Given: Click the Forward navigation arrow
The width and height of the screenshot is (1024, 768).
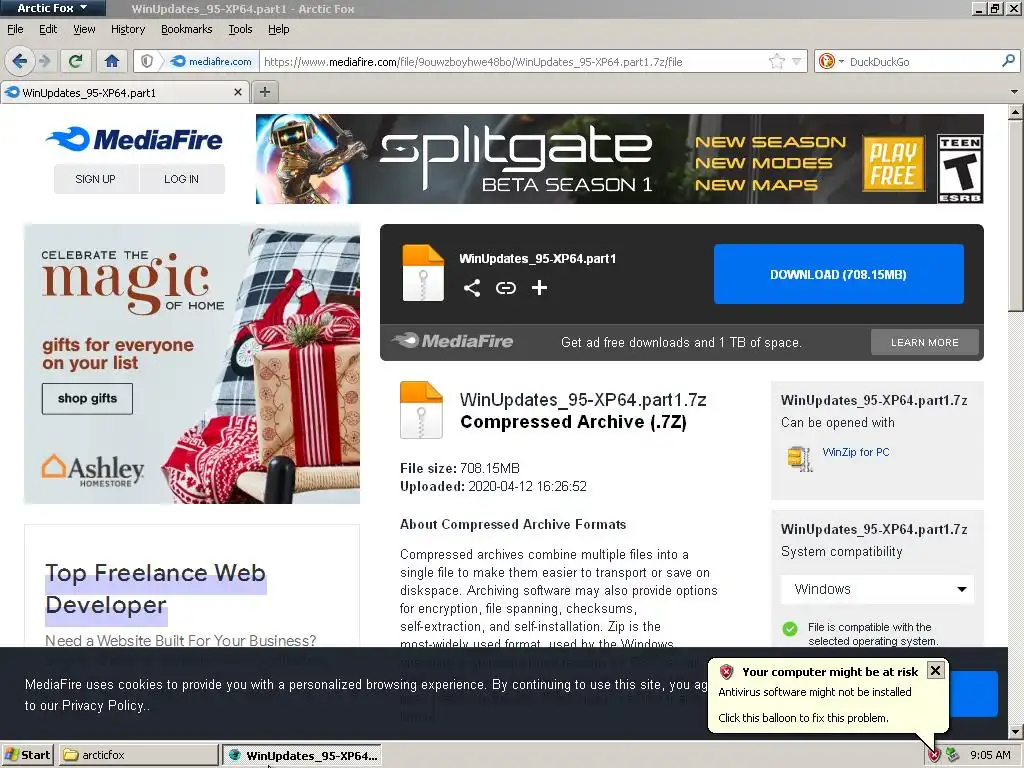Looking at the screenshot, I should point(44,61).
